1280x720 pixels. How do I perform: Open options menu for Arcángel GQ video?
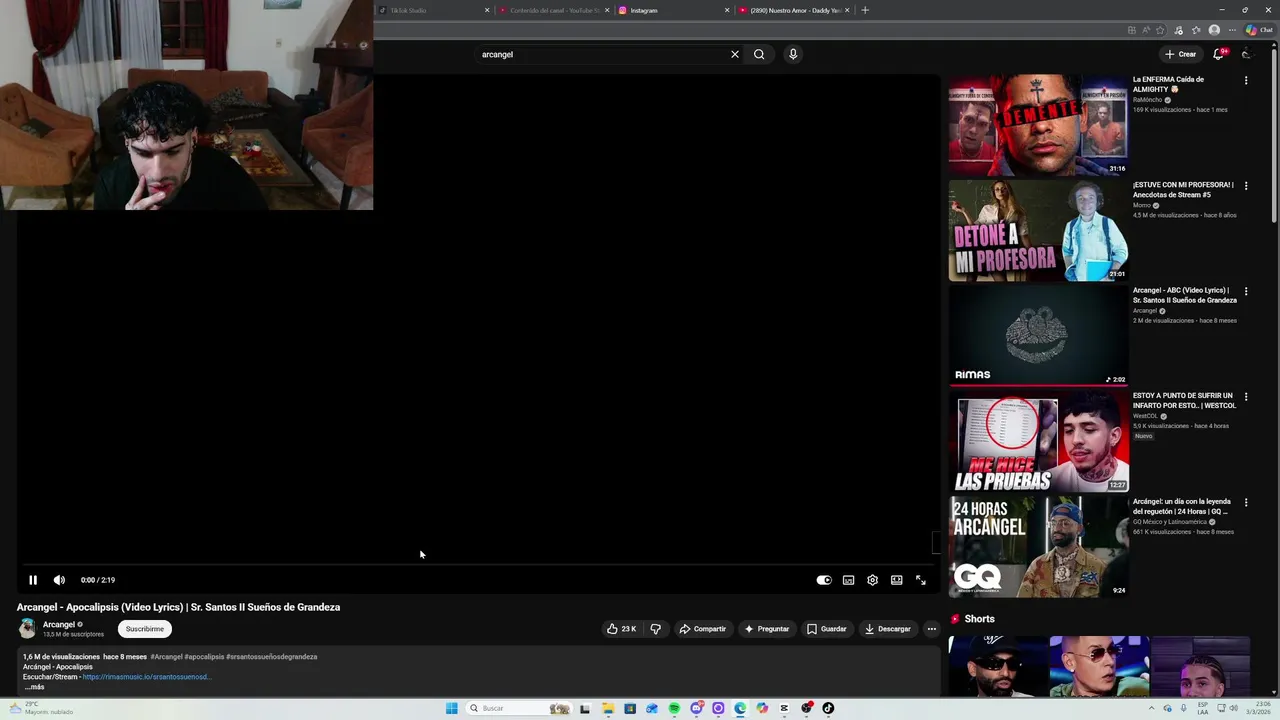click(1246, 502)
